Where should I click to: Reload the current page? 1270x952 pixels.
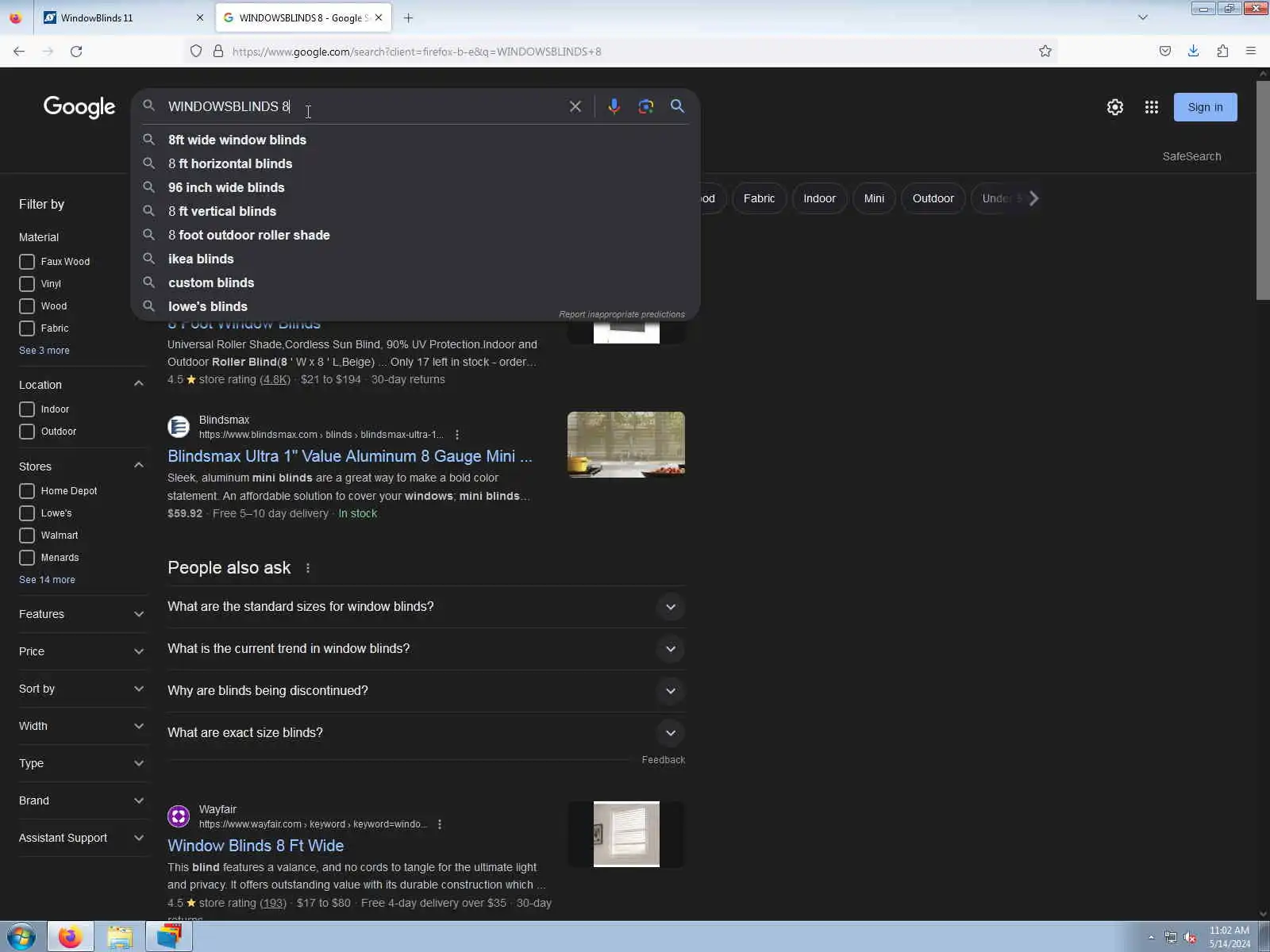[x=76, y=52]
